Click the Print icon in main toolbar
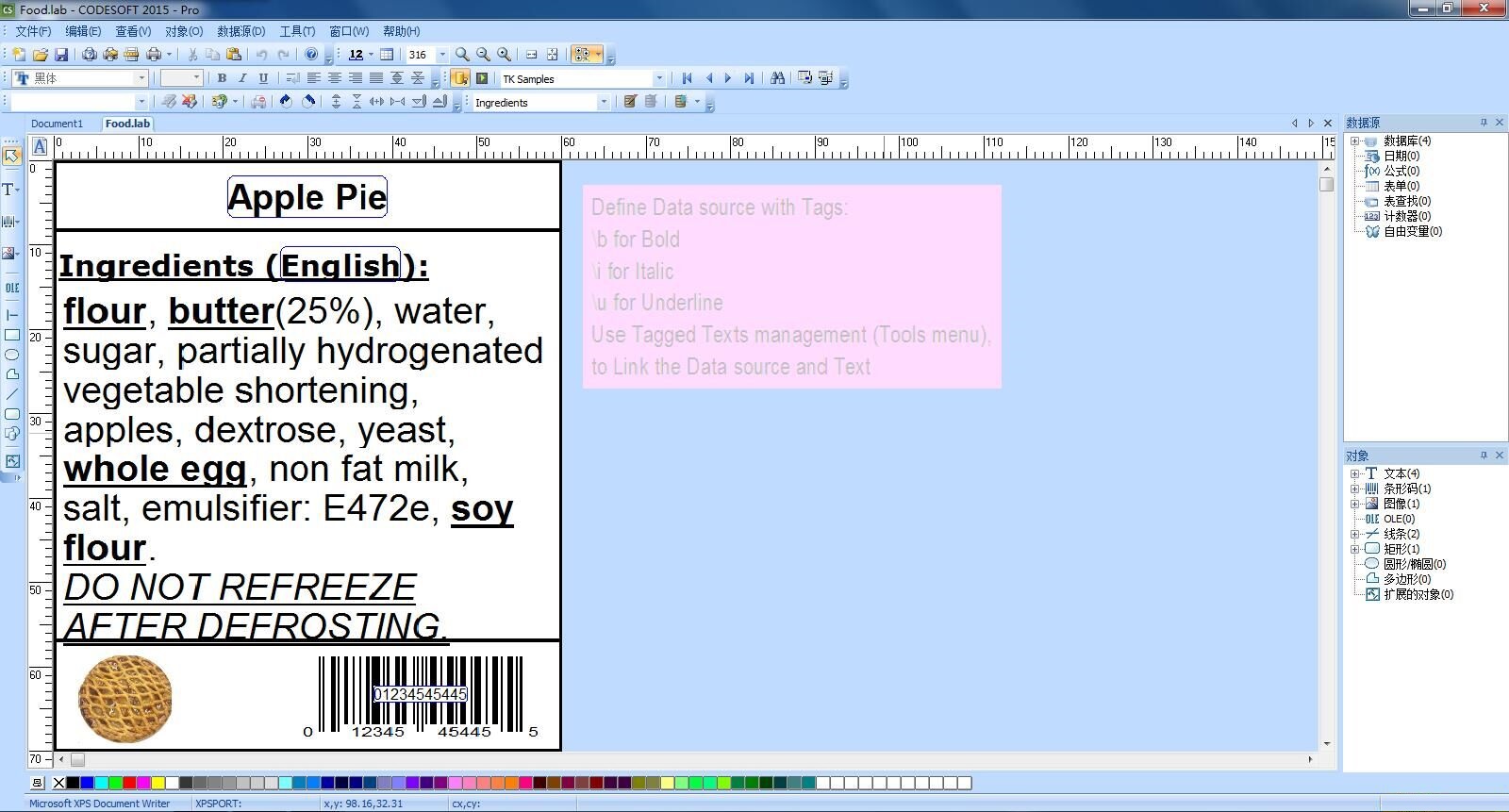Viewport: 1509px width, 812px height. tap(154, 55)
